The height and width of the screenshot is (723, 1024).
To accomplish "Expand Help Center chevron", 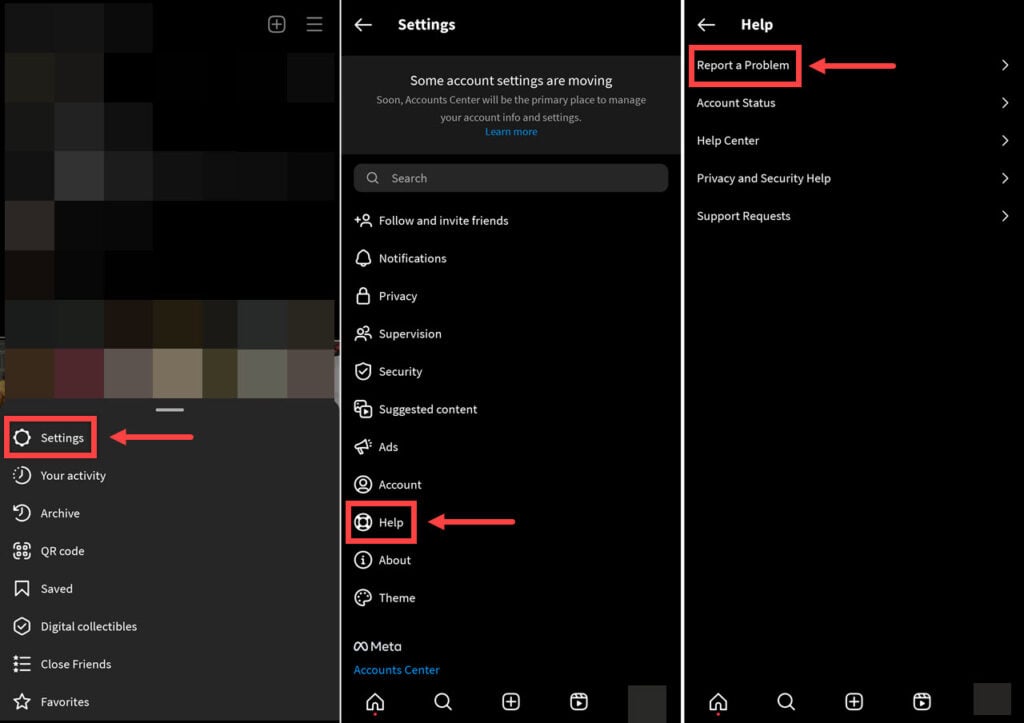I will [x=1005, y=141].
